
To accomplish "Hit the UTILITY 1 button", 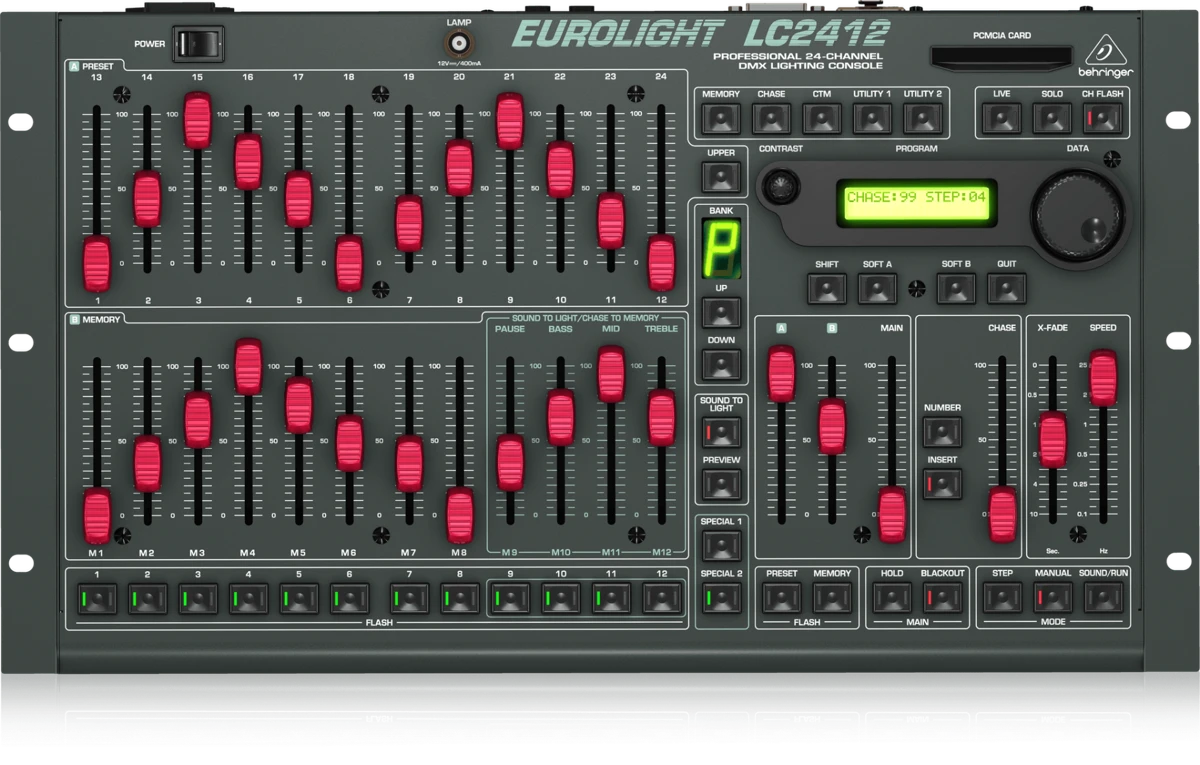I will 872,118.
